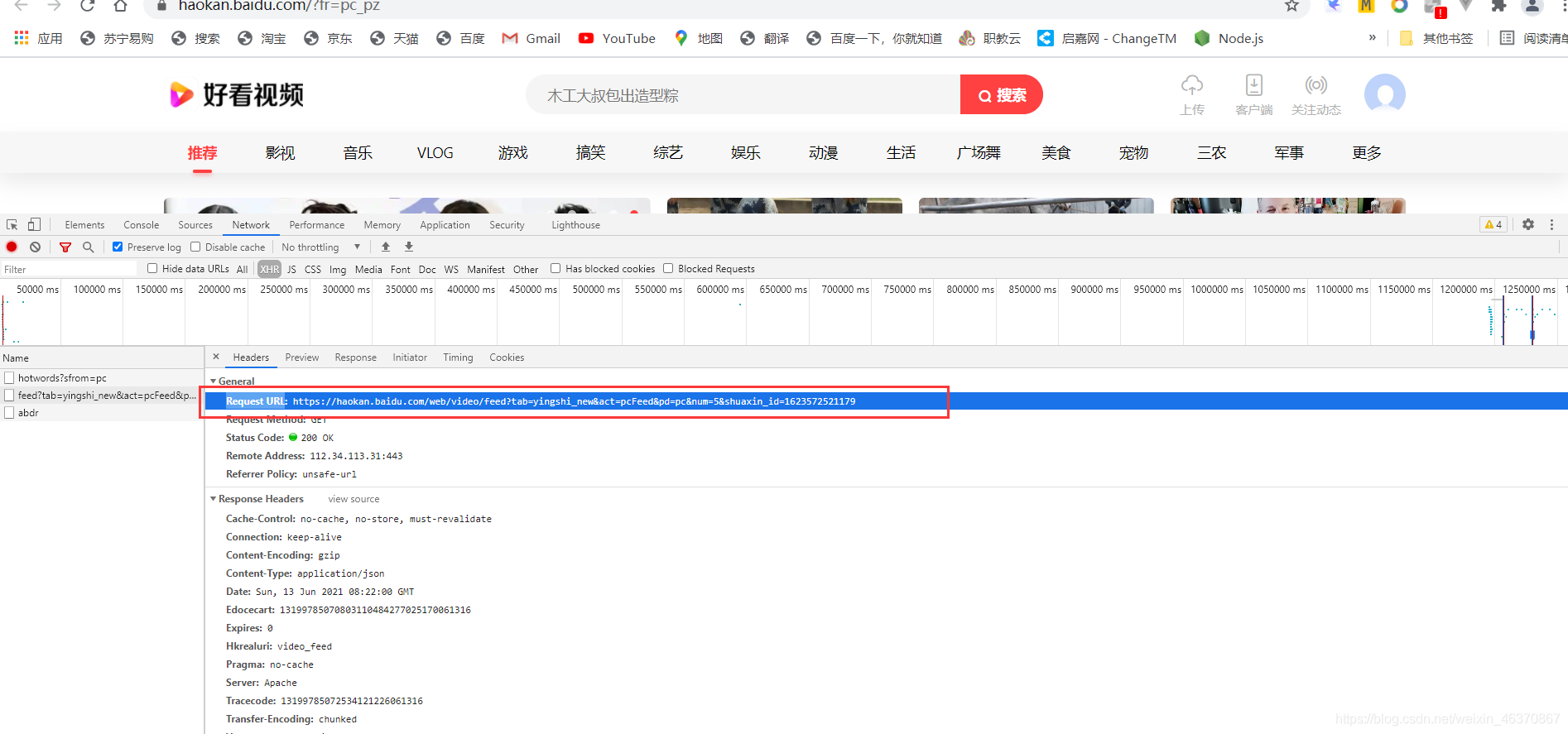Activate the inspect element picker icon
Viewport: 1568px width, 734px height.
pyautogui.click(x=12, y=224)
